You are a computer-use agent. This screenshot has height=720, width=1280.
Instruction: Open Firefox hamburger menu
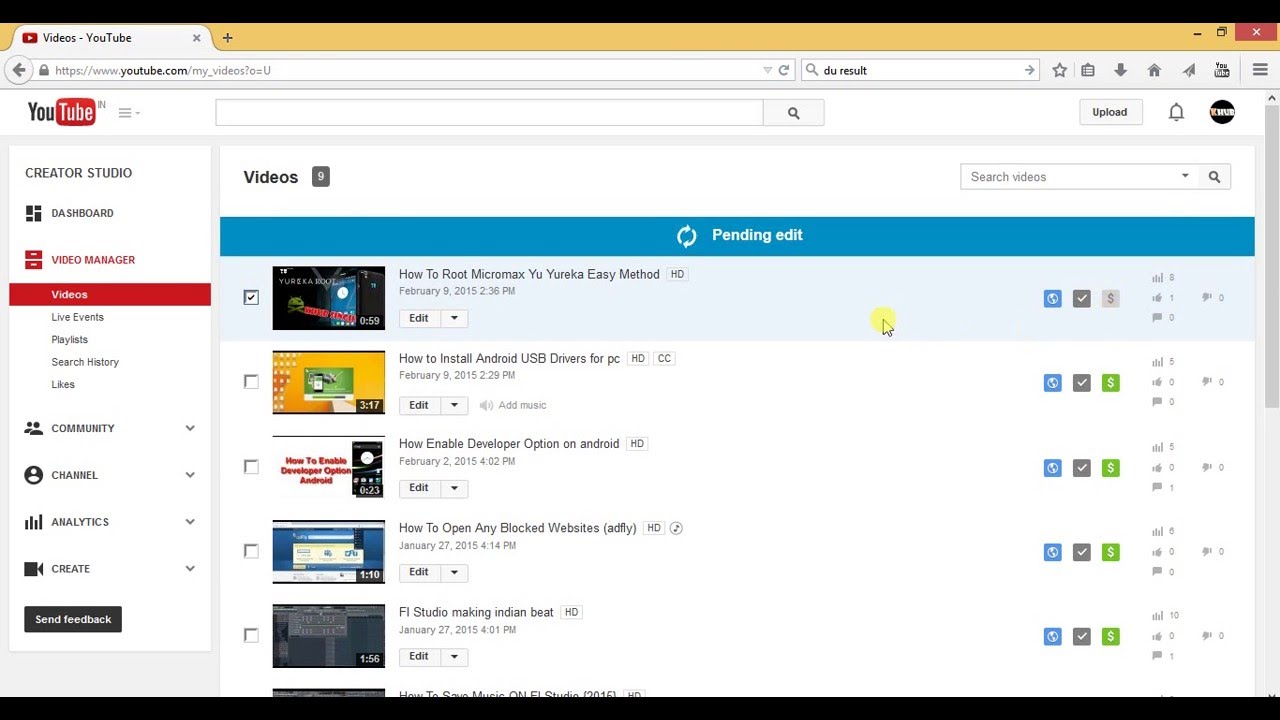point(1260,70)
